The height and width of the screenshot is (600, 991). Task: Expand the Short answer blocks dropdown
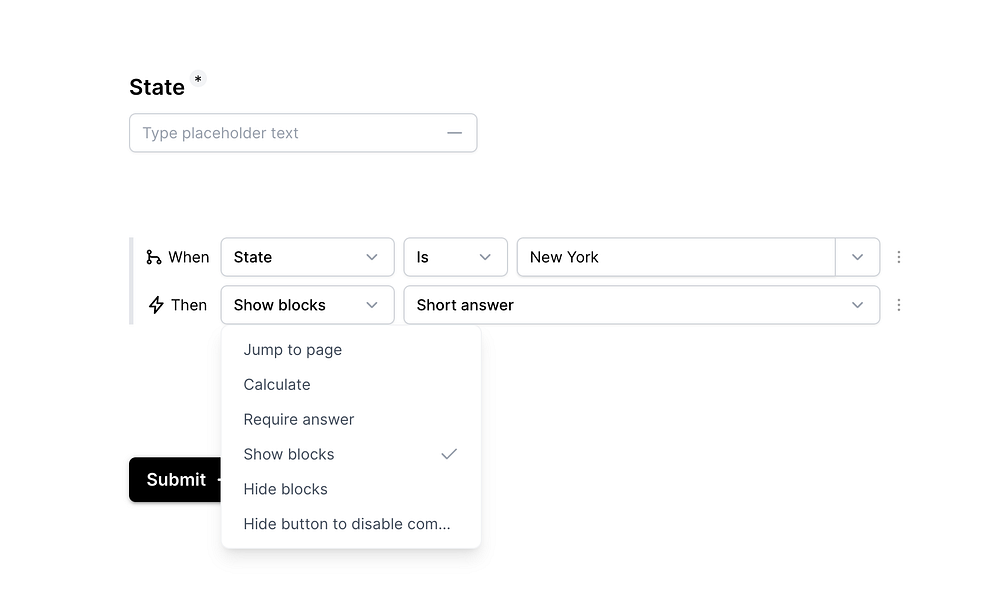tap(856, 305)
